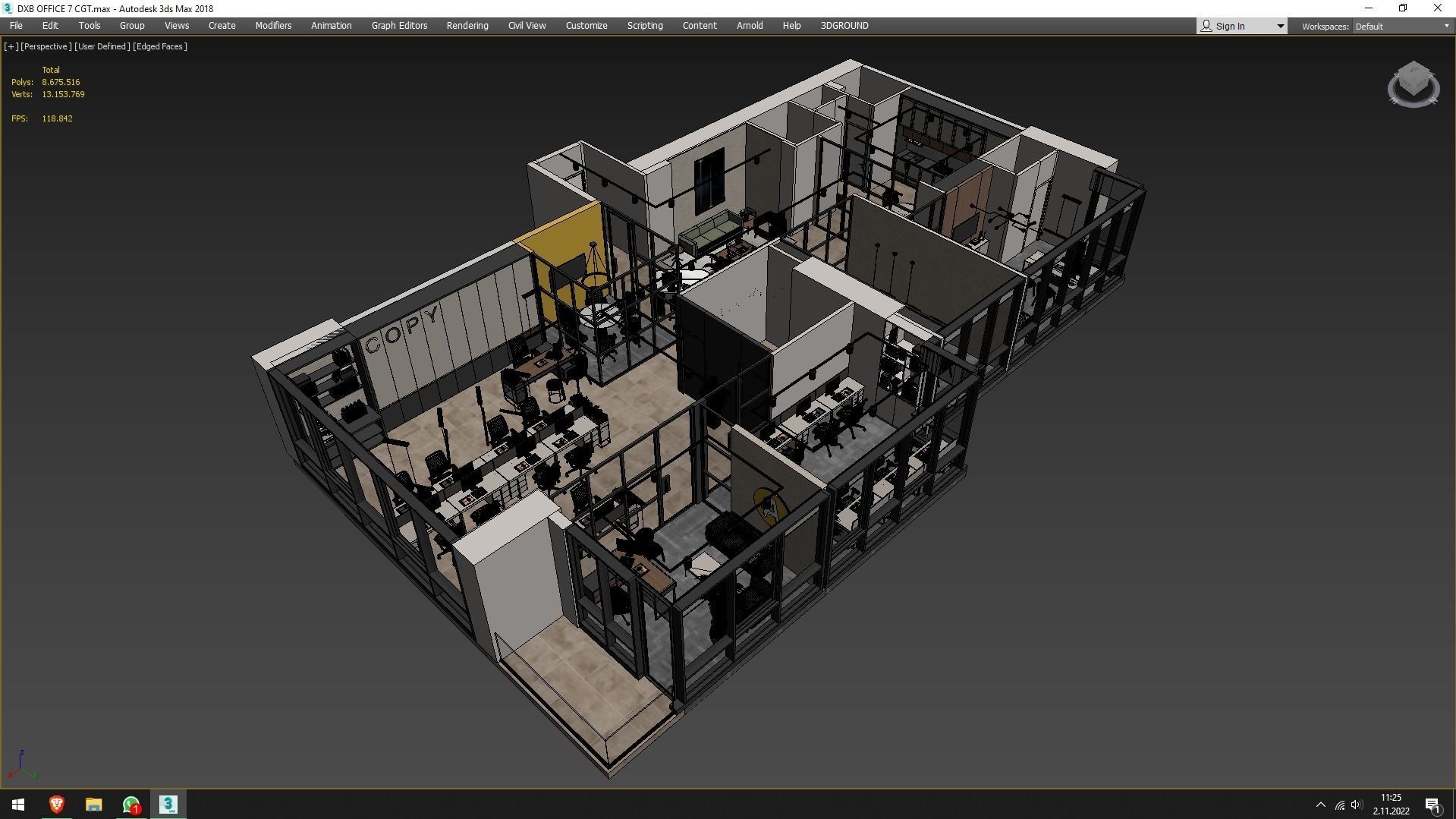Open the notification center icon
This screenshot has width=1456, height=819.
(x=1432, y=805)
